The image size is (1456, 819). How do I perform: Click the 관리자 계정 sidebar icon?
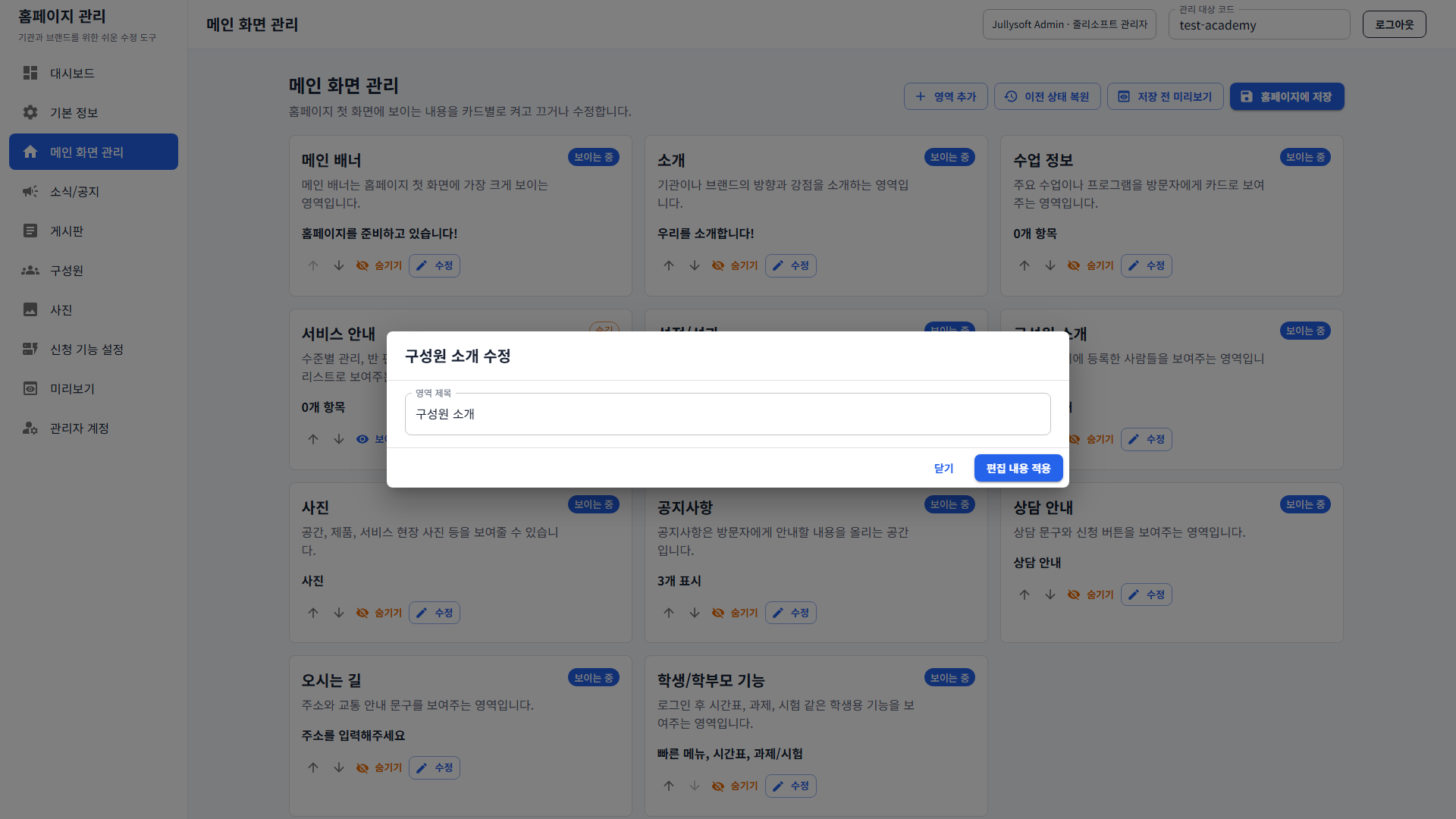[30, 428]
